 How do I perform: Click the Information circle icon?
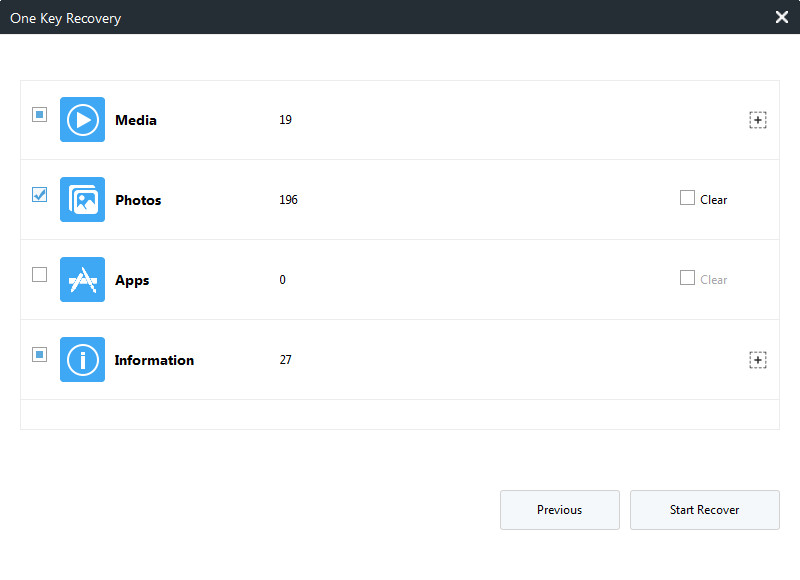[82, 360]
